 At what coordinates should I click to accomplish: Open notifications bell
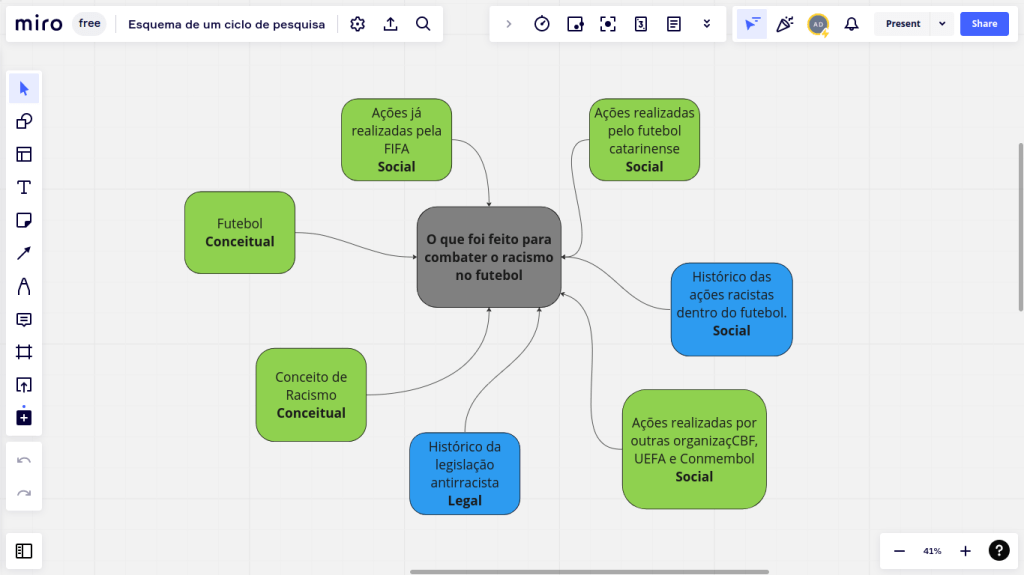pyautogui.click(x=851, y=24)
